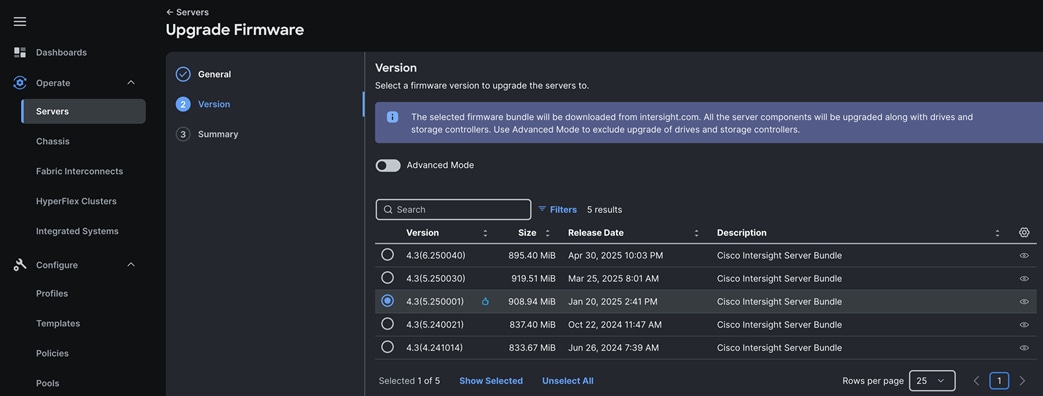
Task: Click Unselect All
Action: pos(567,381)
